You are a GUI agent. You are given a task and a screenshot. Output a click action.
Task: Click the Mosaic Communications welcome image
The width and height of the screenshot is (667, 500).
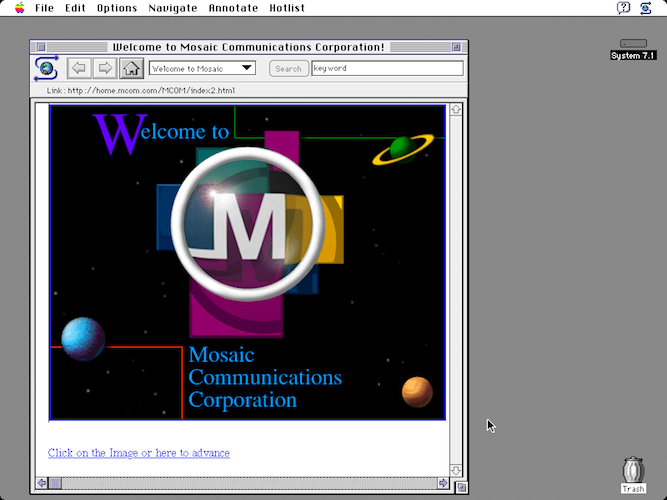tap(248, 262)
